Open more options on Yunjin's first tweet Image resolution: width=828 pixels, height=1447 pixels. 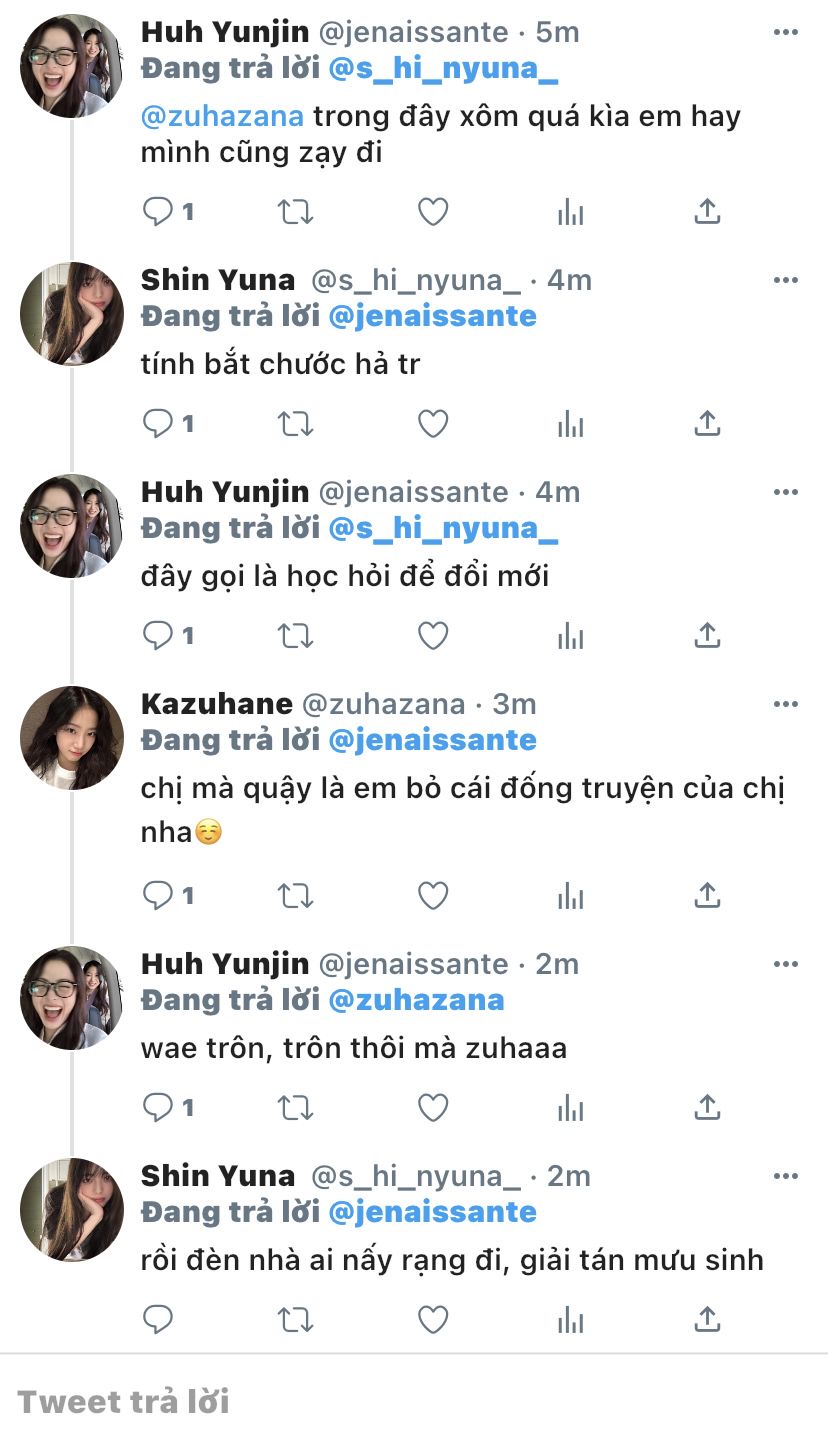pos(786,32)
